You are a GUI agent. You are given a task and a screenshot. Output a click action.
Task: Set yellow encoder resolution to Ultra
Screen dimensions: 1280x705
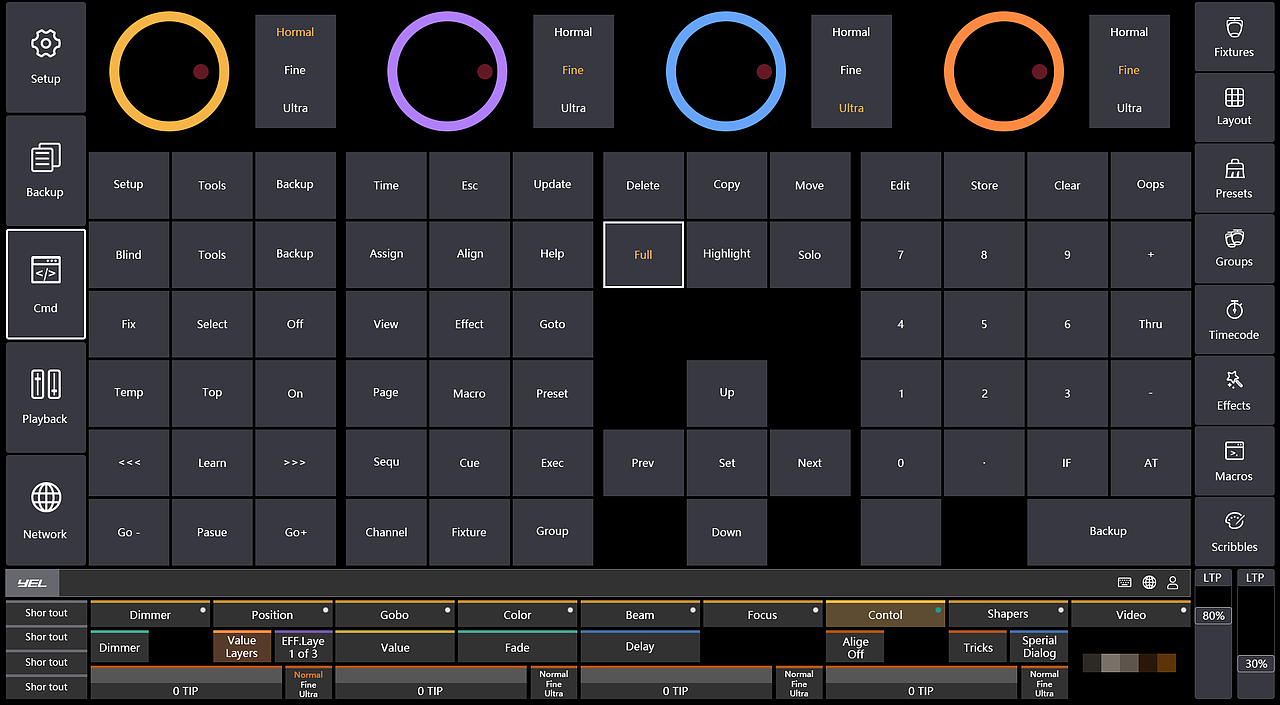[x=295, y=108]
